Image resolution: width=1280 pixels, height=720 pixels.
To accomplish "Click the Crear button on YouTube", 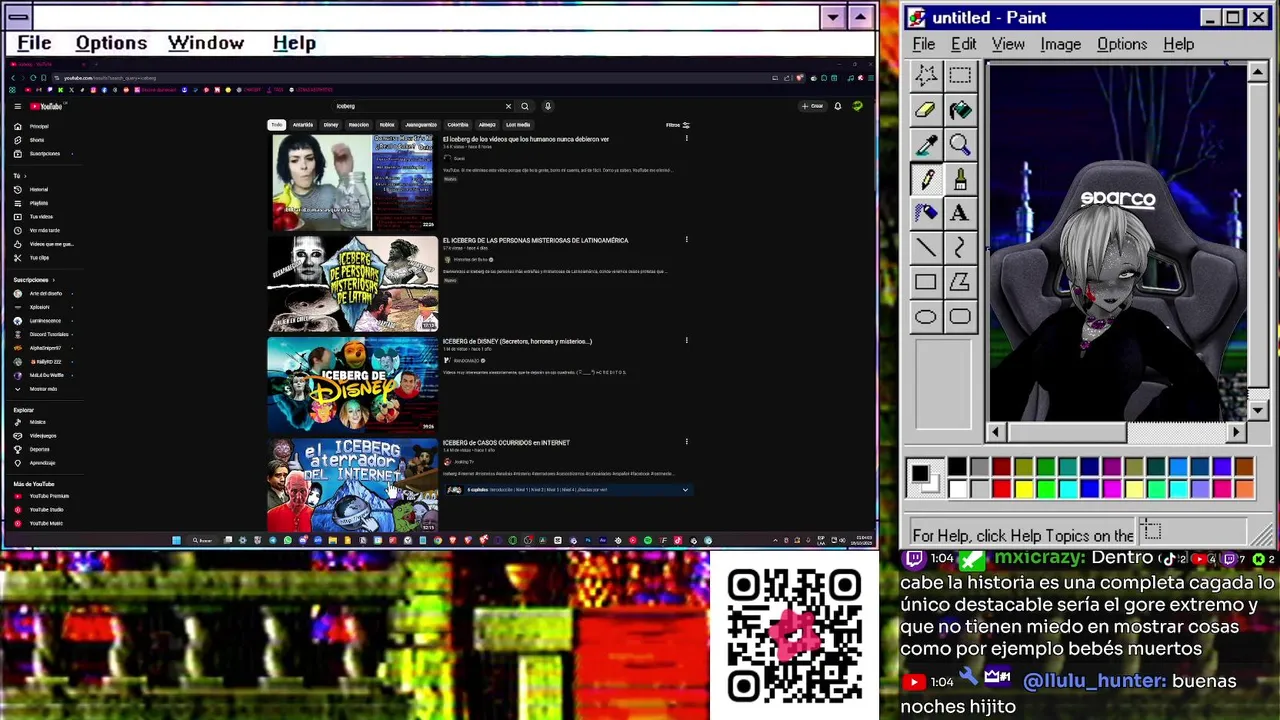I will coord(812,106).
